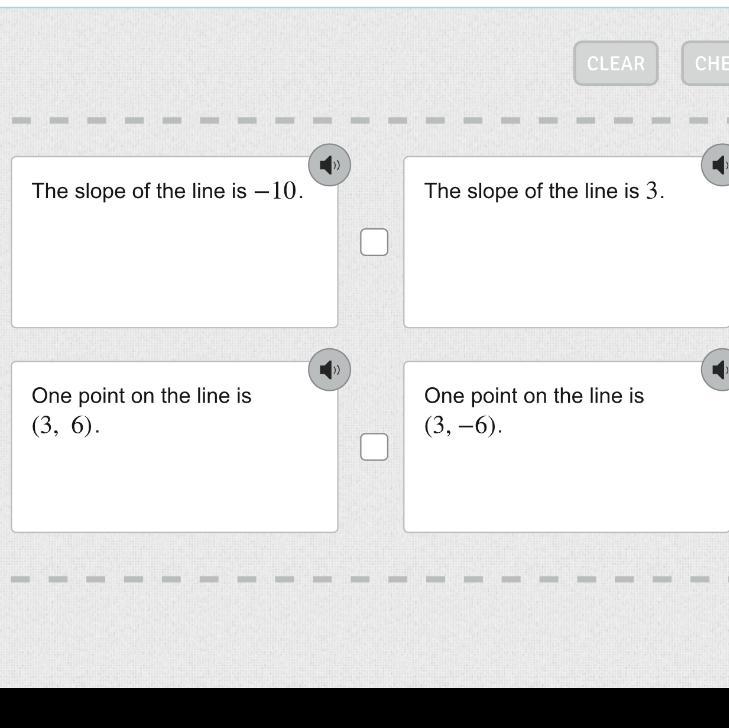The image size is (729, 728).
Task: Tick the checkbox between the two slope cards
Action: [374, 242]
